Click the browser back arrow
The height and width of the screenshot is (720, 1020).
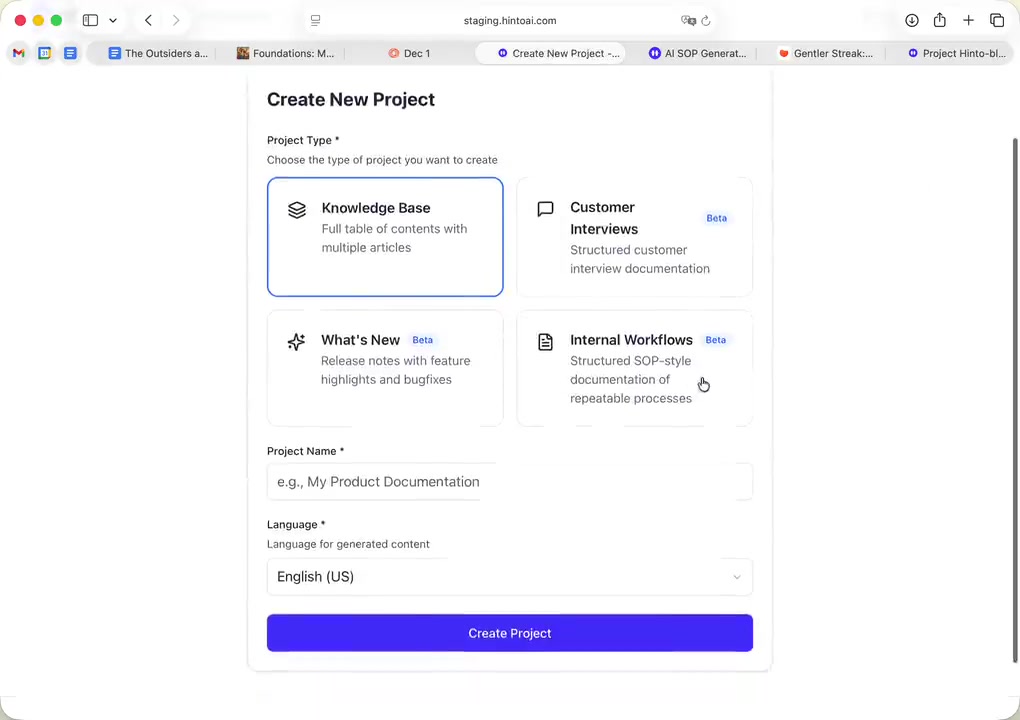[x=148, y=20]
